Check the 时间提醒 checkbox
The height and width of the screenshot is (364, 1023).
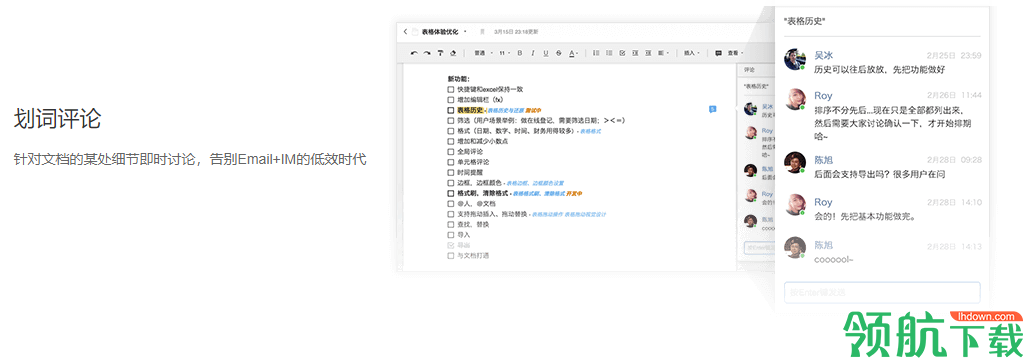[x=450, y=172]
